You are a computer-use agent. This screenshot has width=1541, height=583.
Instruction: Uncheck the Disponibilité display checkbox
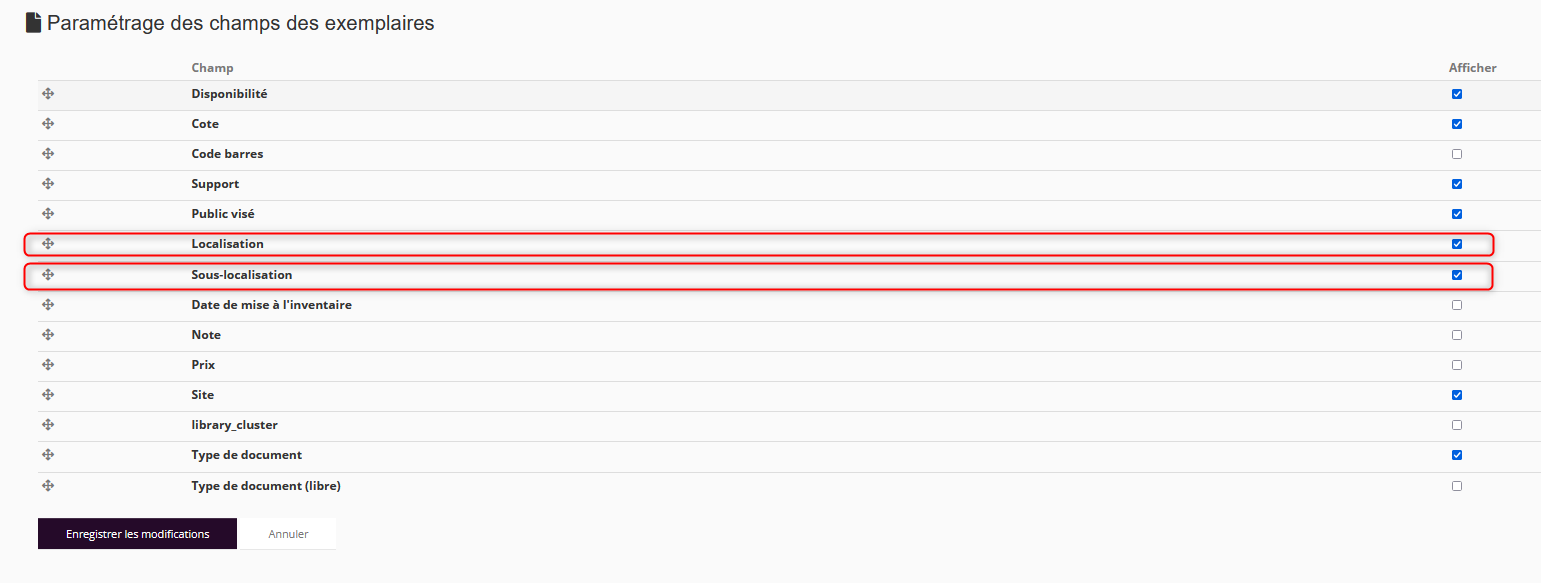click(x=1456, y=94)
